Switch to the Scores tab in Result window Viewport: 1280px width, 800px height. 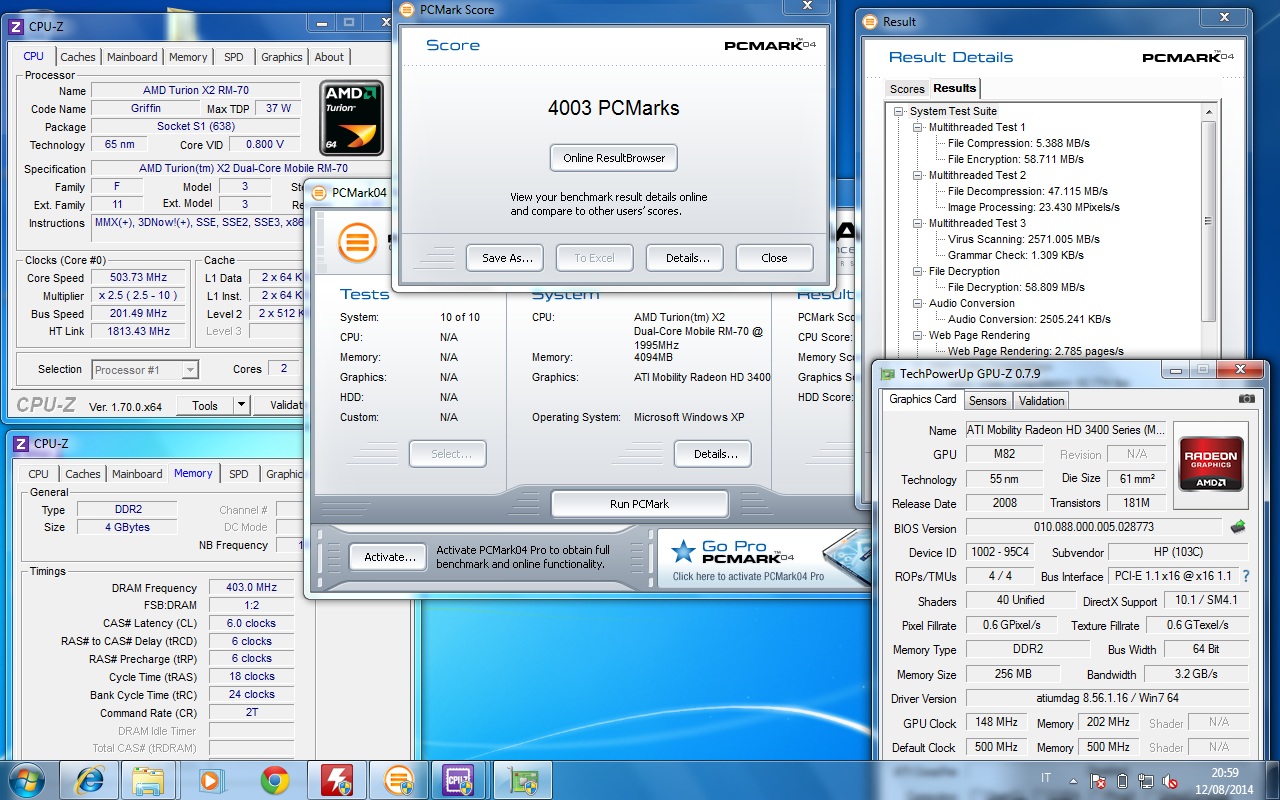click(907, 89)
